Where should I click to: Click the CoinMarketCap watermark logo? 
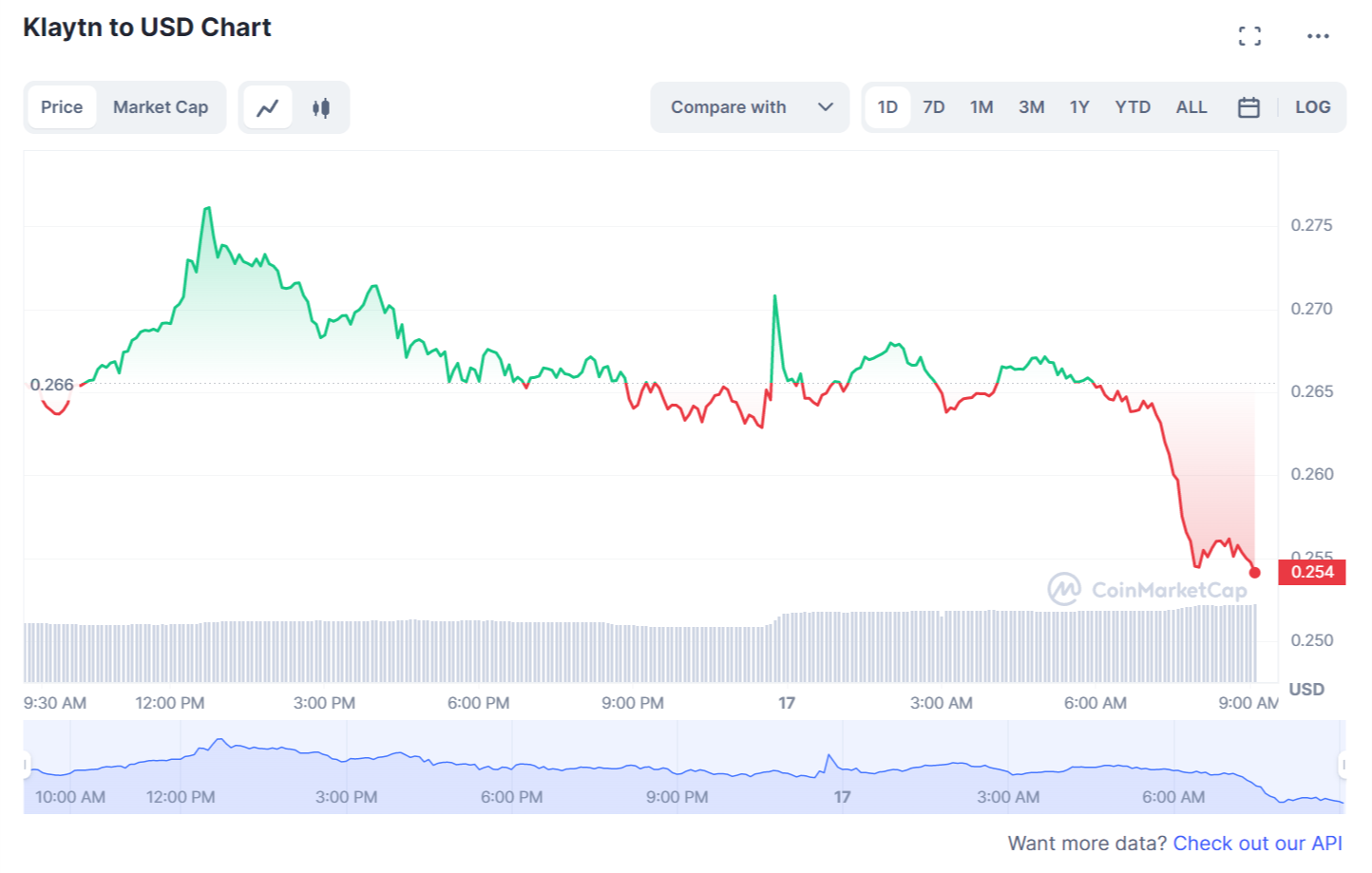(1147, 590)
